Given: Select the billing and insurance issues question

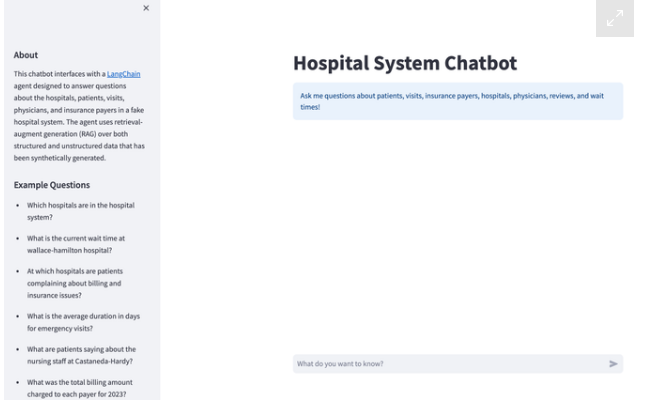Looking at the screenshot, I should click(75, 283).
